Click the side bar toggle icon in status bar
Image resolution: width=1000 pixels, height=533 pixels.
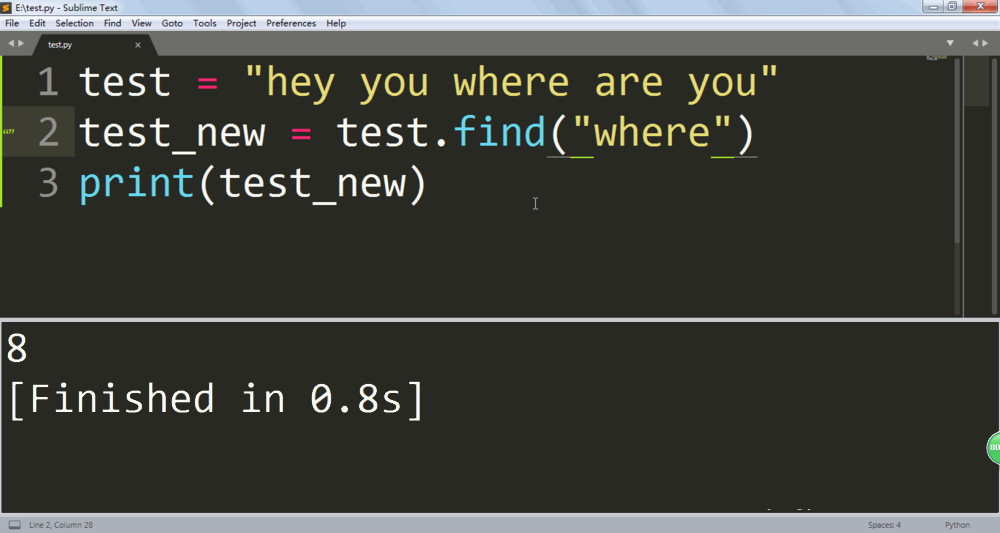14,525
